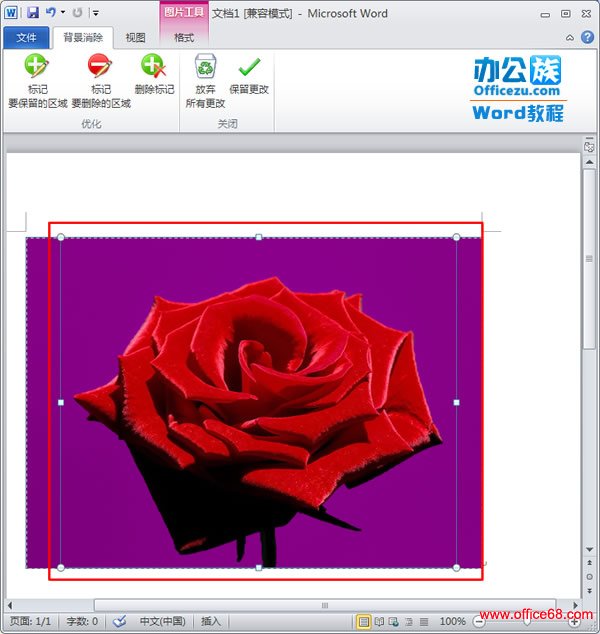Click the vertical scrollbar up arrow
The image size is (600, 634).
(589, 162)
